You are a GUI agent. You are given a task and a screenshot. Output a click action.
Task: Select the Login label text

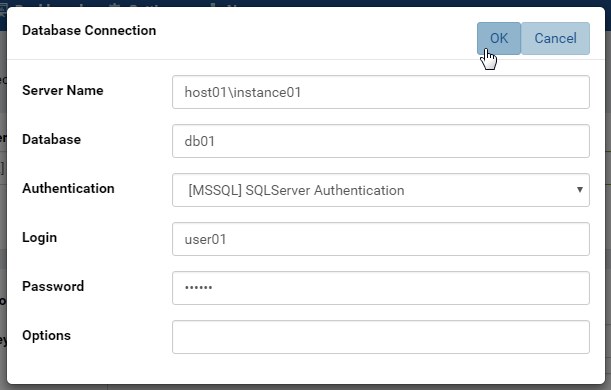[39, 238]
